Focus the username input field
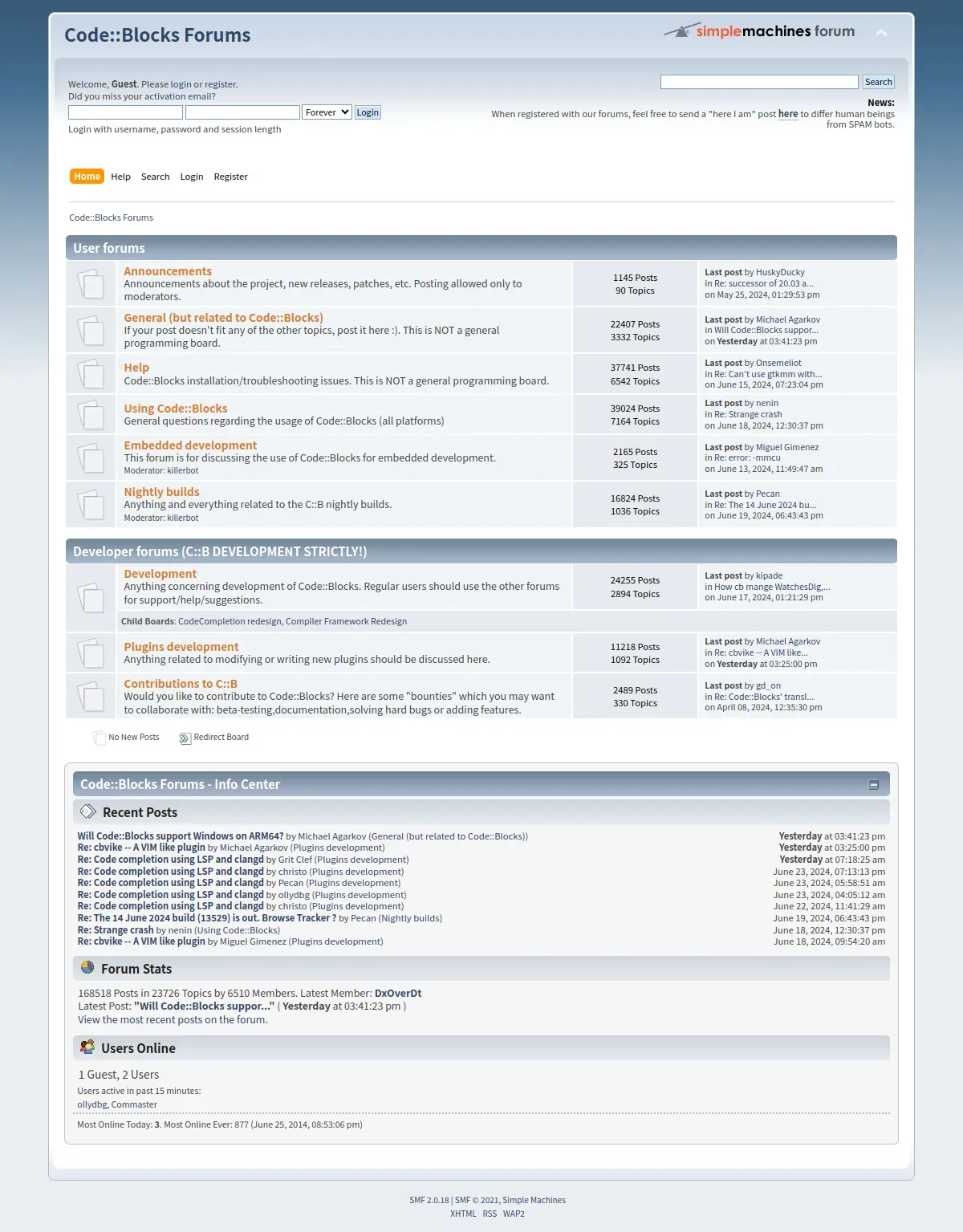The height and width of the screenshot is (1232, 963). coord(125,112)
